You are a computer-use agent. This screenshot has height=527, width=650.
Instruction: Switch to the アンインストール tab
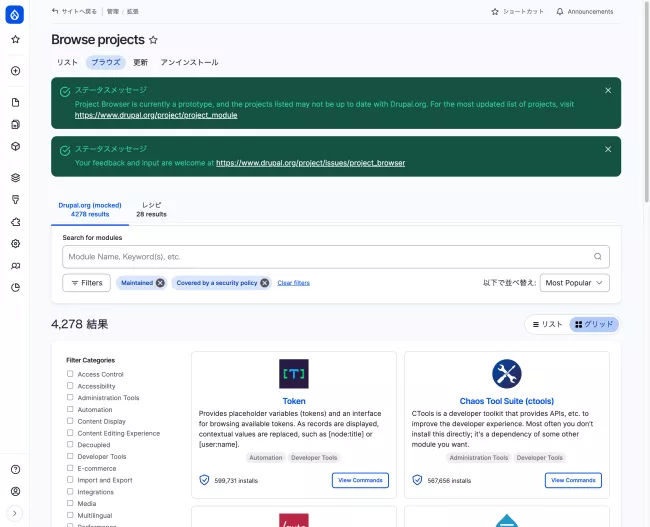click(x=189, y=62)
